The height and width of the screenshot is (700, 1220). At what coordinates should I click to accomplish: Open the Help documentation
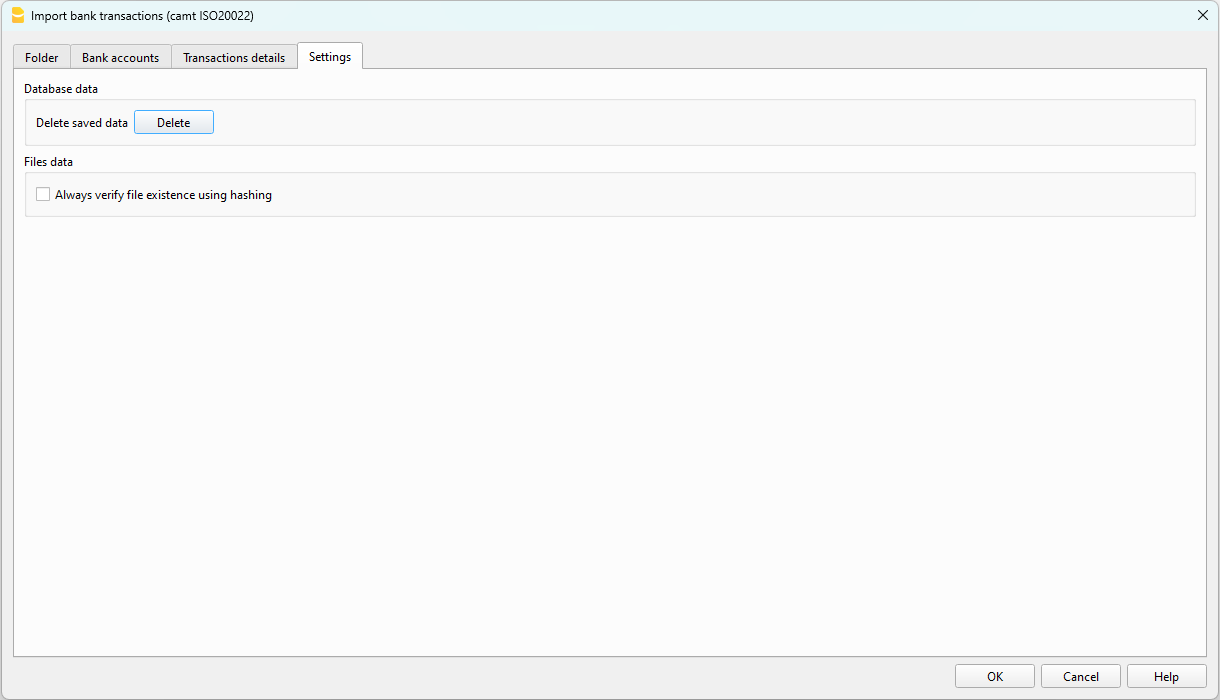point(1166,675)
